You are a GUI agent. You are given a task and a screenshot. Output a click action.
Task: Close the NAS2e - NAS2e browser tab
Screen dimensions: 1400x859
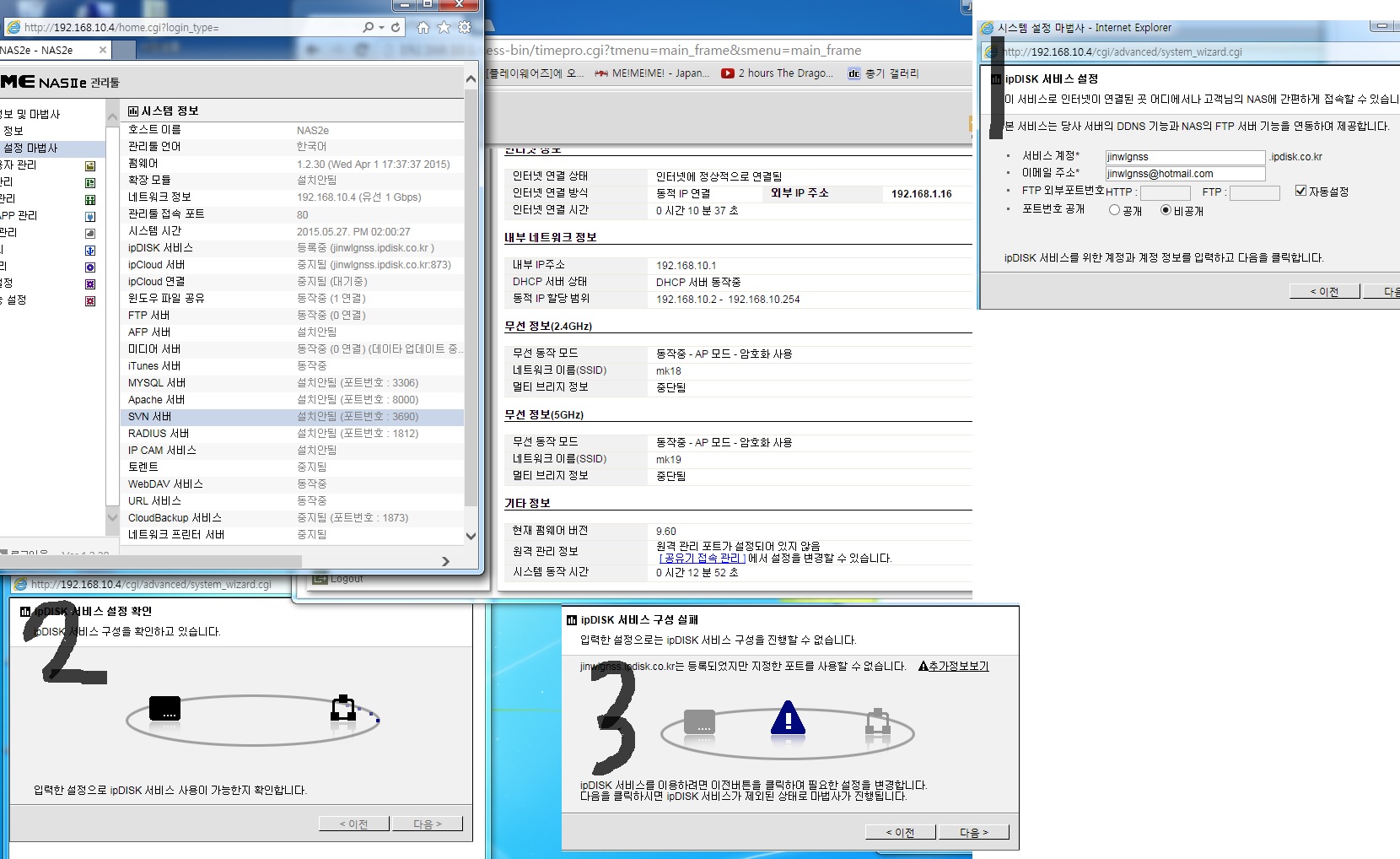[103, 50]
